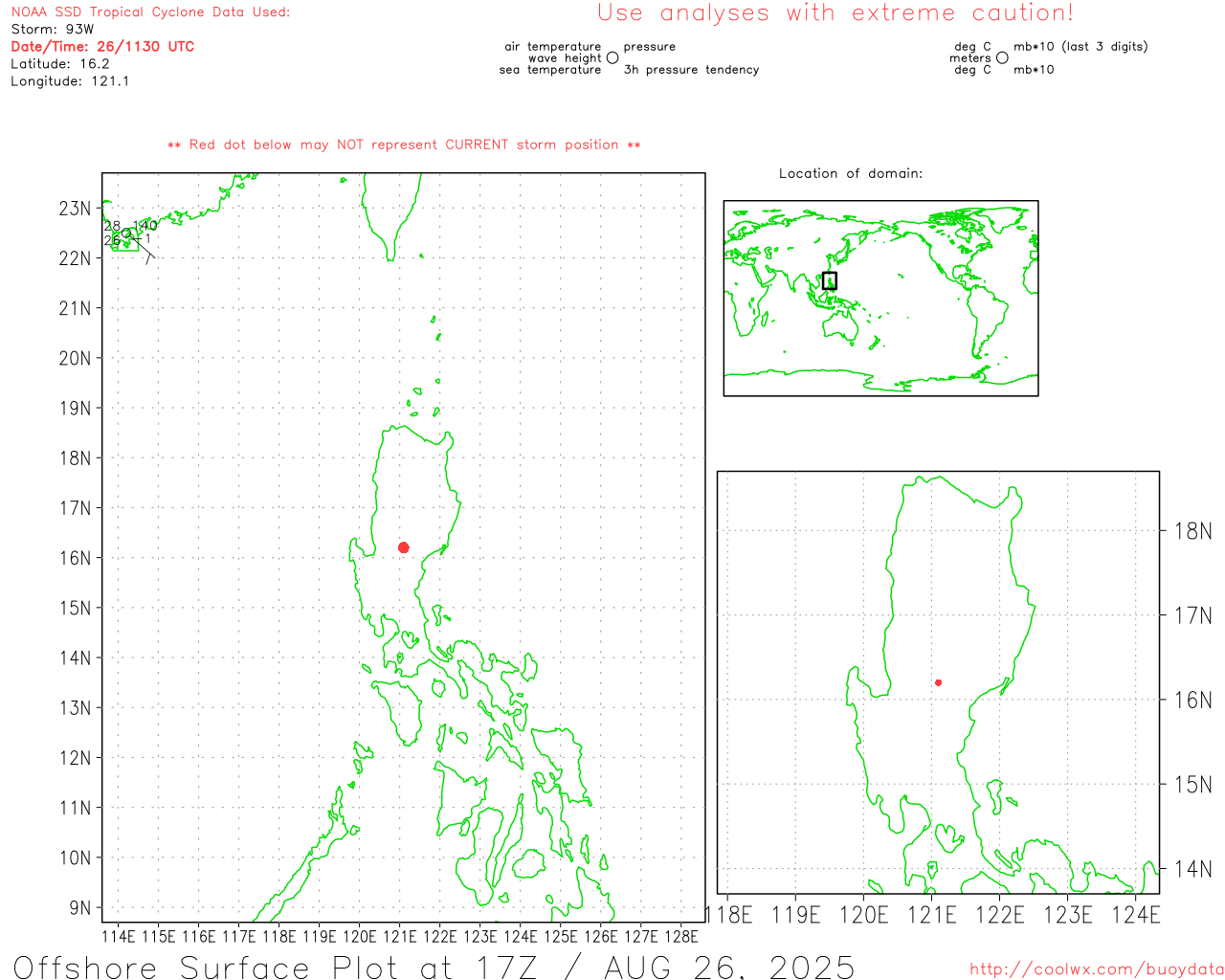This screenshot has height=980, width=1225.
Task: Click 119E label on the zoomed inset map
Action: pos(796,915)
